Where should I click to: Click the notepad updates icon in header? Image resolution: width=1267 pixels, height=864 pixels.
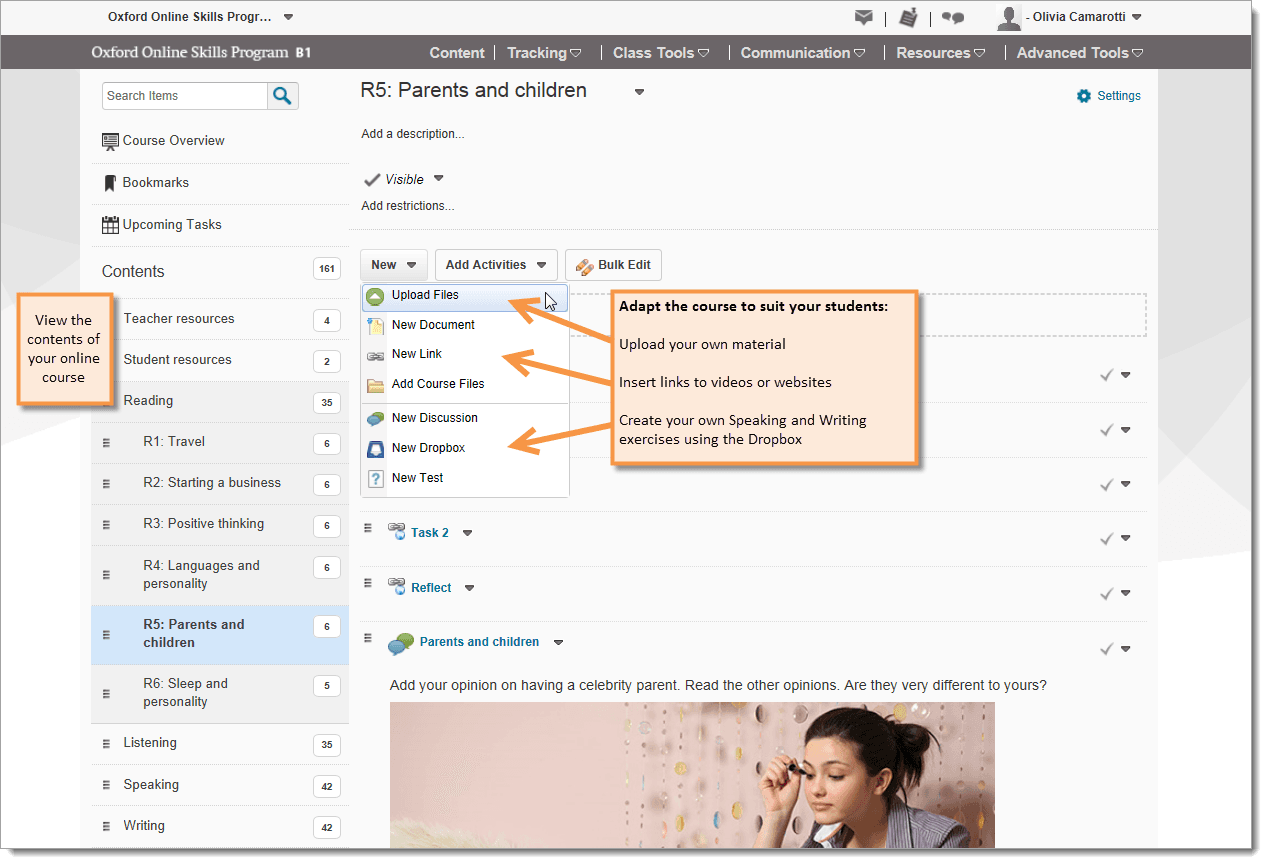click(908, 17)
